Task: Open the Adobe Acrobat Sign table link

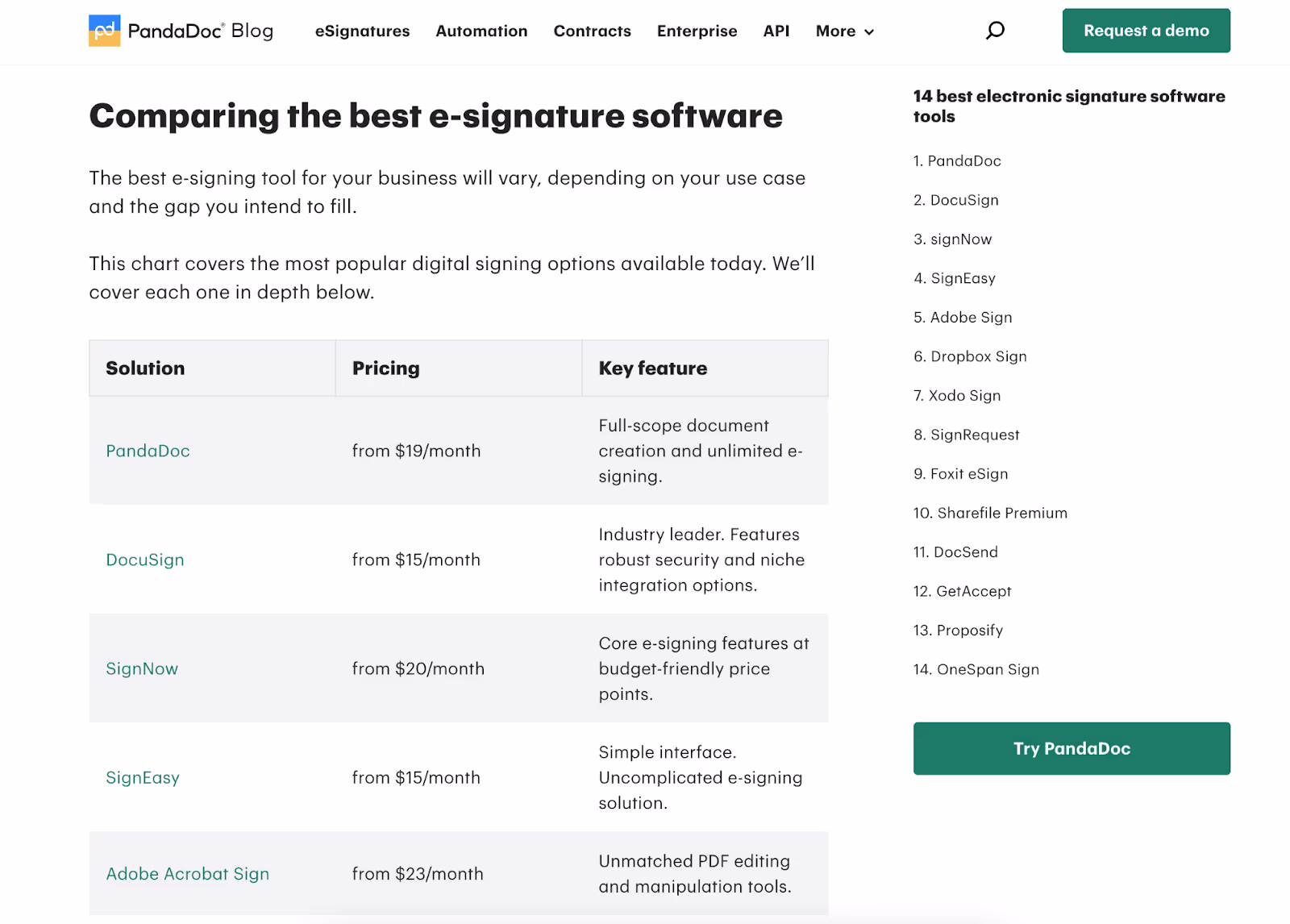Action: (188, 873)
